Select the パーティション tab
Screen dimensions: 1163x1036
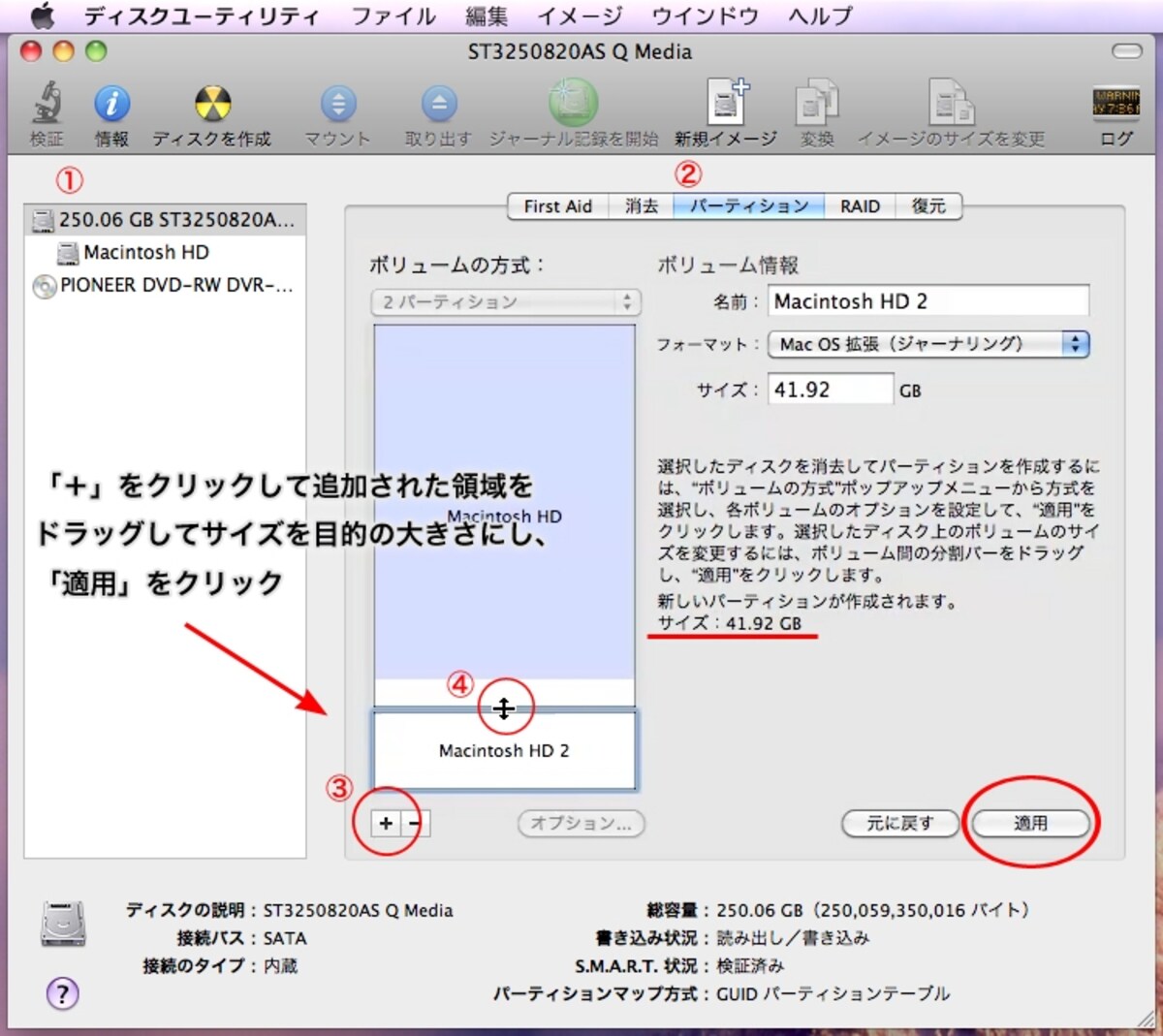click(749, 206)
